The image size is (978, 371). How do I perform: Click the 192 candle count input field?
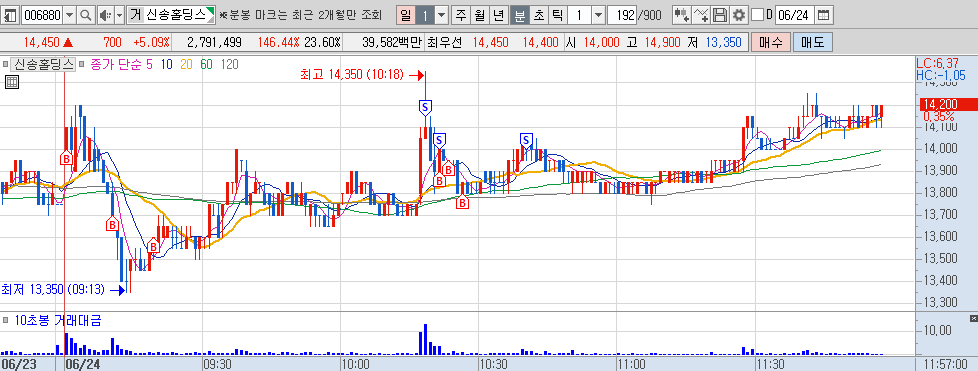(622, 15)
